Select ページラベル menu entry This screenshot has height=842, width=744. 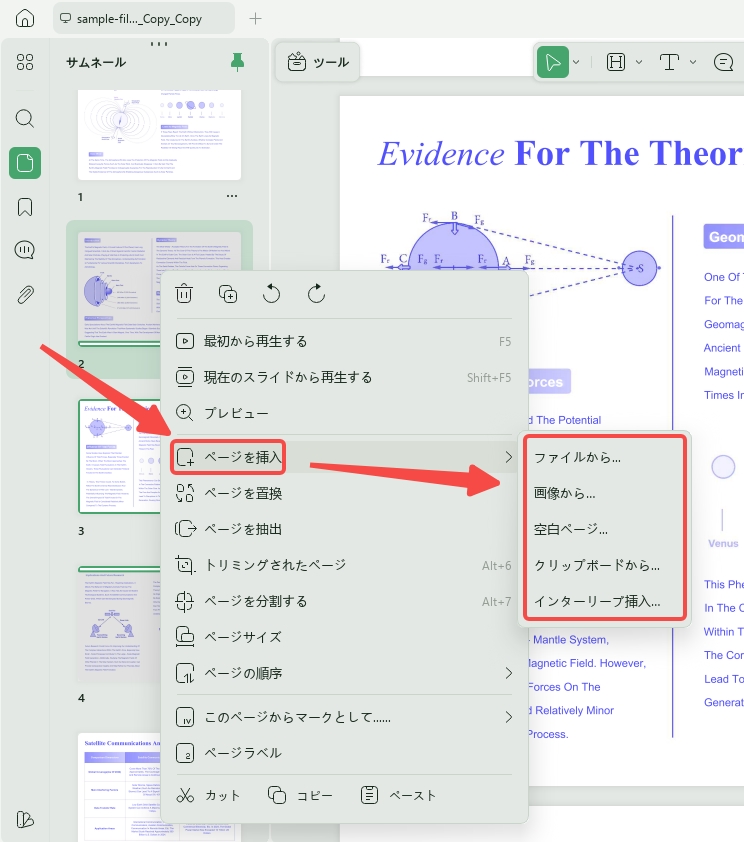coord(344,753)
